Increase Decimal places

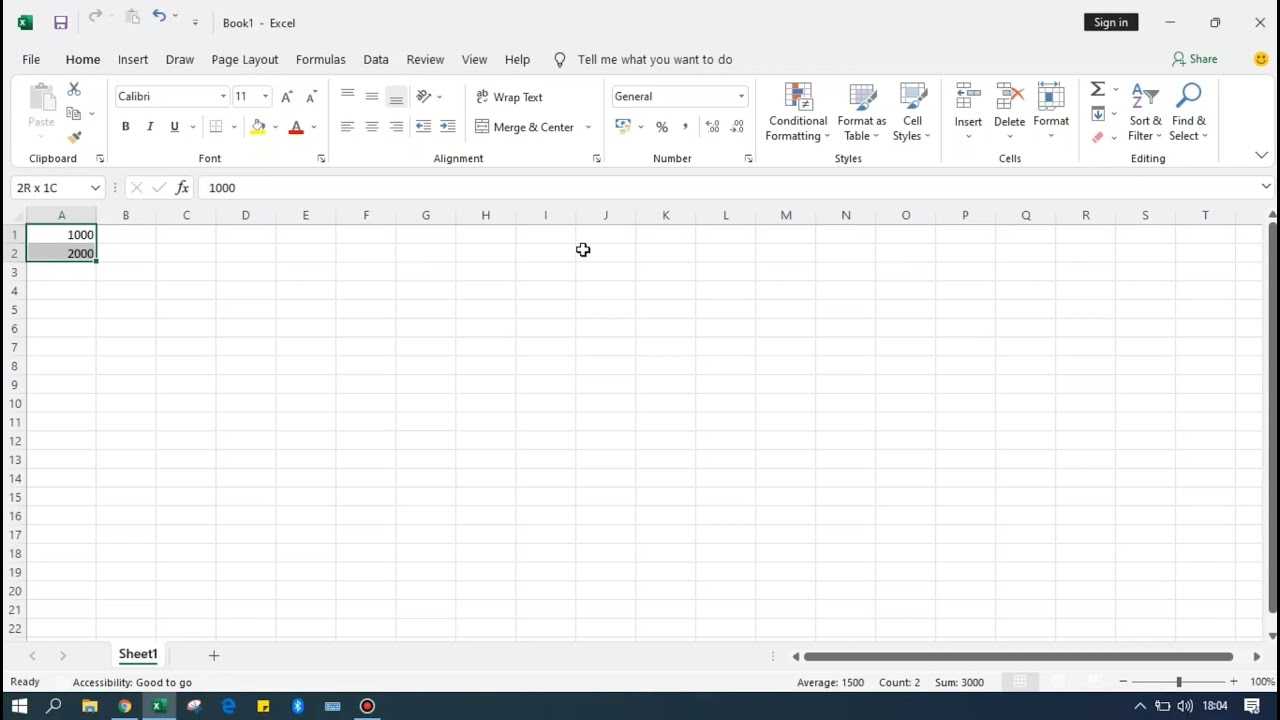712,127
